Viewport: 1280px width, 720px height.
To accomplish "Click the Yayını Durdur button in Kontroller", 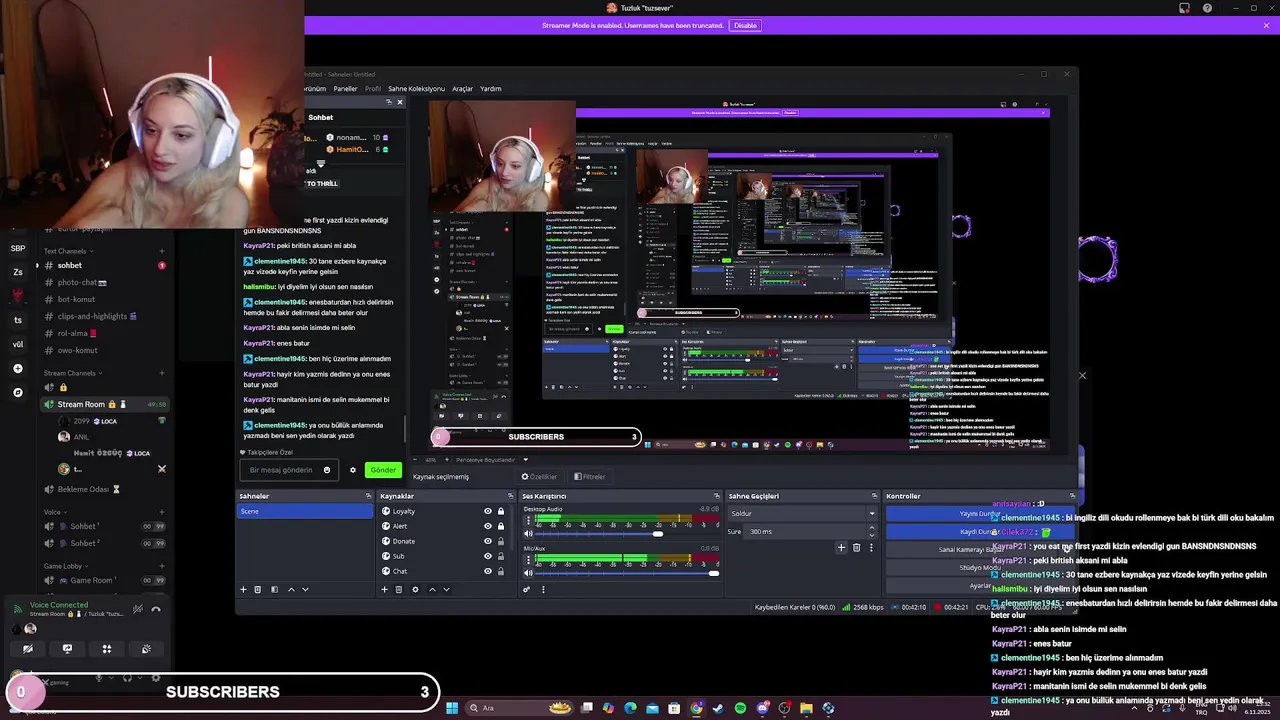I will 979,514.
